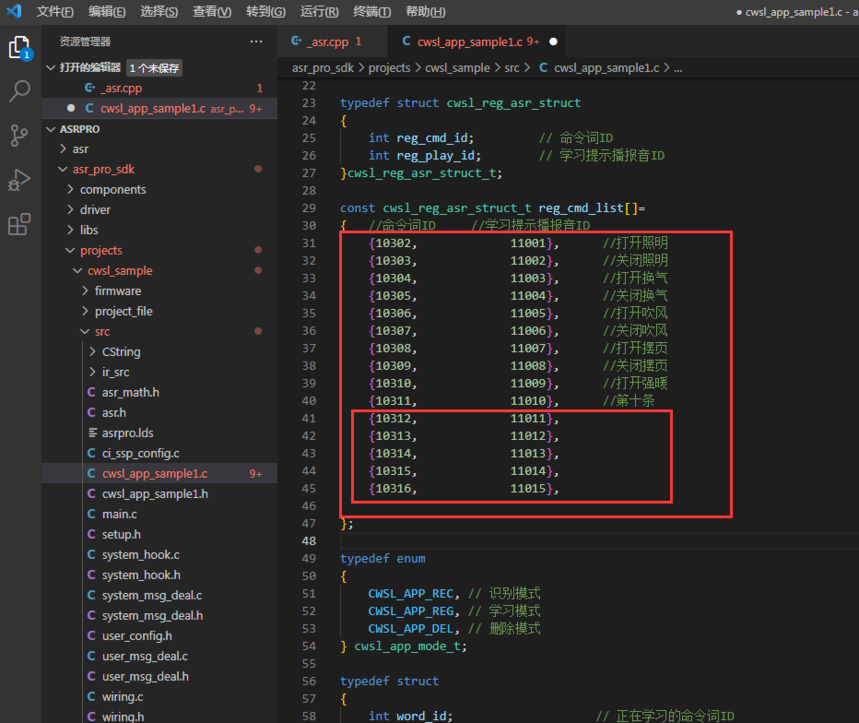This screenshot has width=859, height=723.
Task: Open the Run and Debug view icon
Action: click(20, 180)
